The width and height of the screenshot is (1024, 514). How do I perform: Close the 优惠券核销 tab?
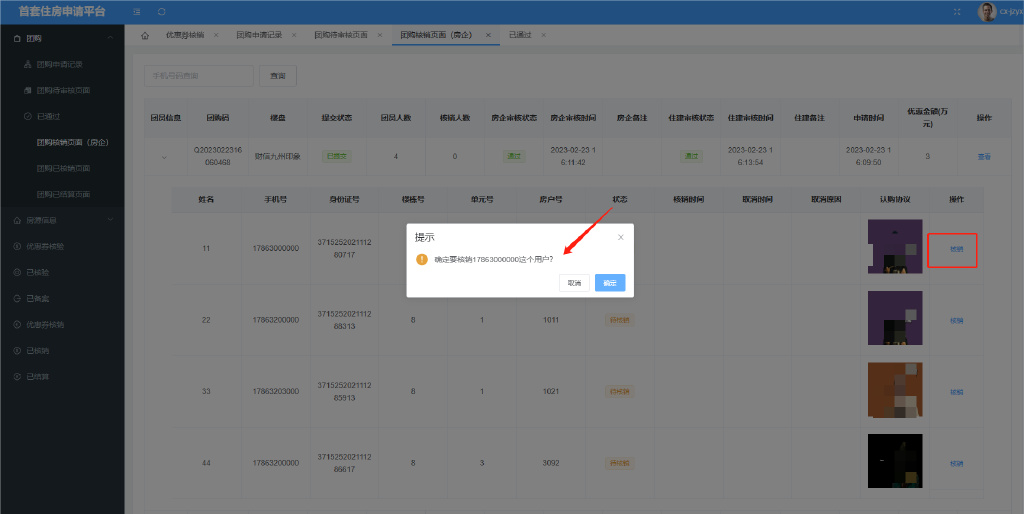[x=216, y=35]
